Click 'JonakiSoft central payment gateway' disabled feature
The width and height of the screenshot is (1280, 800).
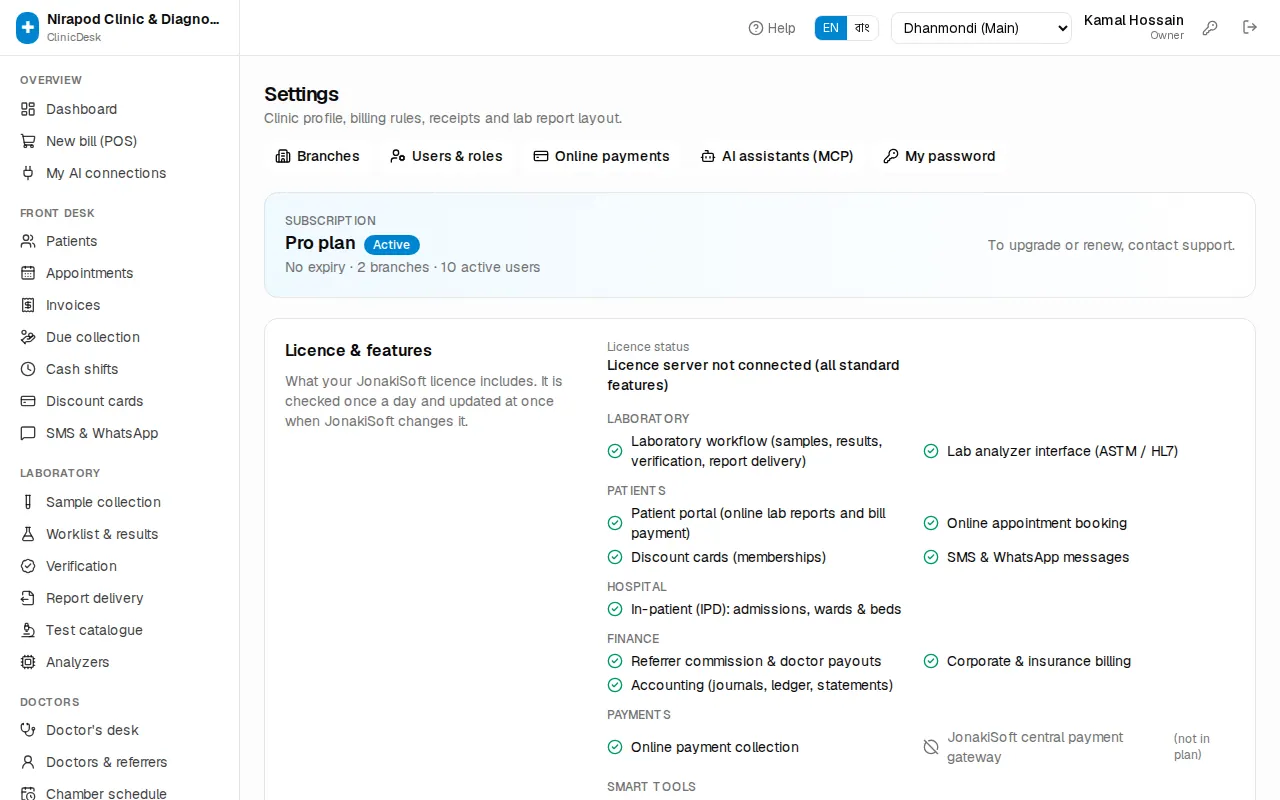[1035, 747]
